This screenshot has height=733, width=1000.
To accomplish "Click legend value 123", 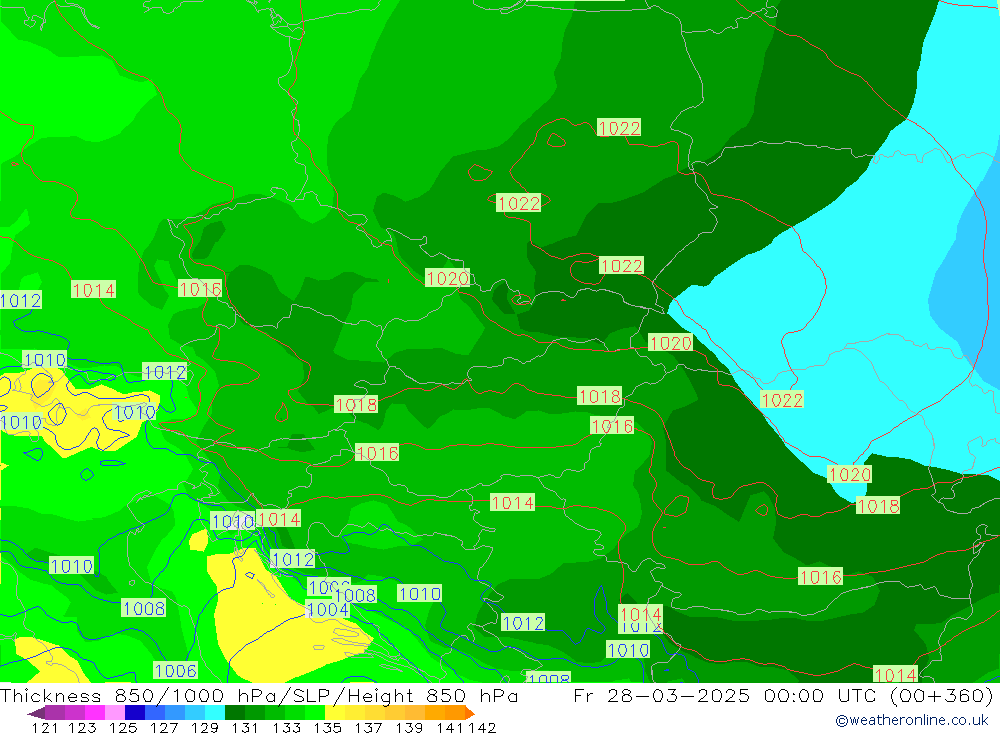I will point(82,727).
